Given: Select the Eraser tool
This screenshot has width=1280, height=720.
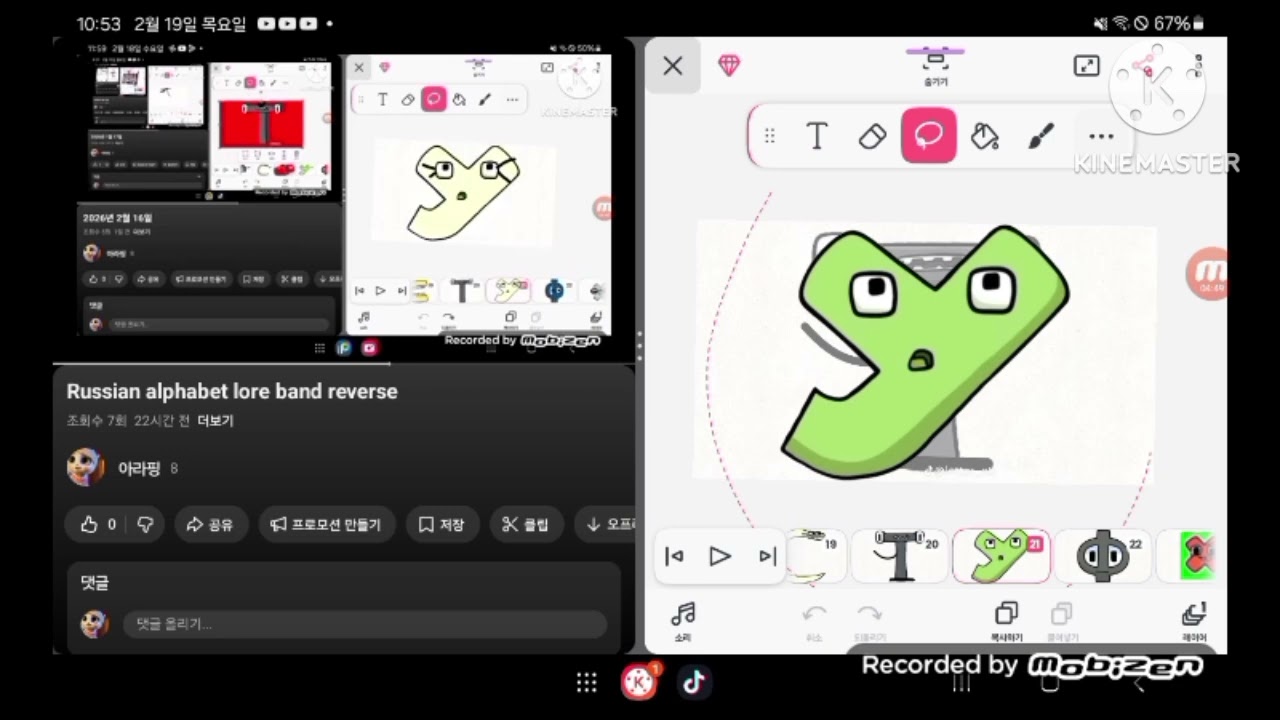Looking at the screenshot, I should pos(873,136).
